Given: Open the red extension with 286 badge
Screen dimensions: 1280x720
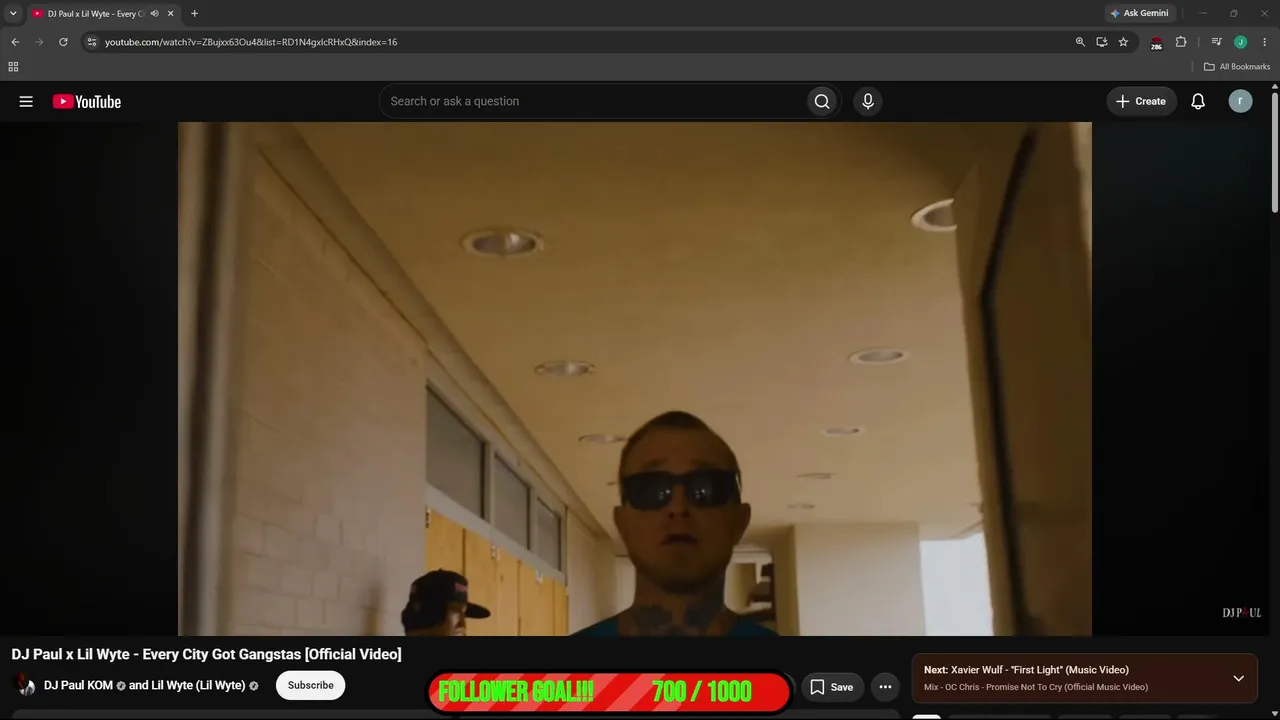Looking at the screenshot, I should [x=1156, y=43].
